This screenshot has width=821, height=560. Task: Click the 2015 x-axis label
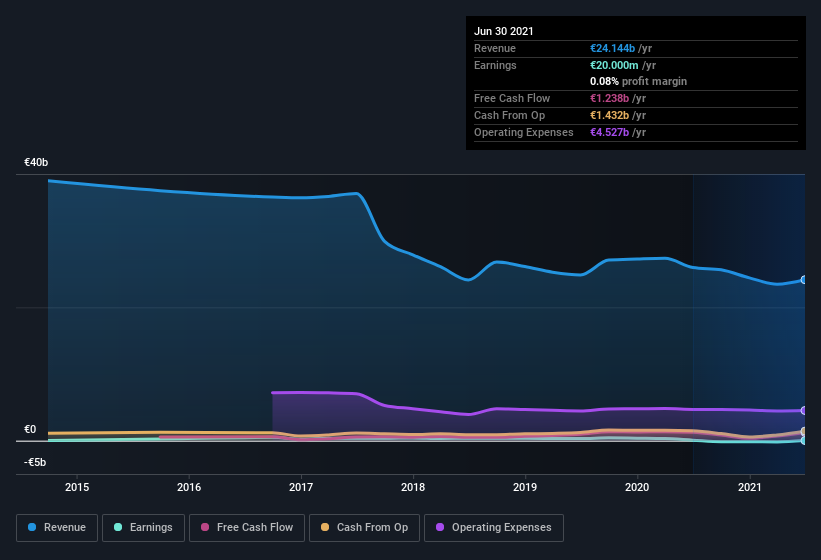77,487
